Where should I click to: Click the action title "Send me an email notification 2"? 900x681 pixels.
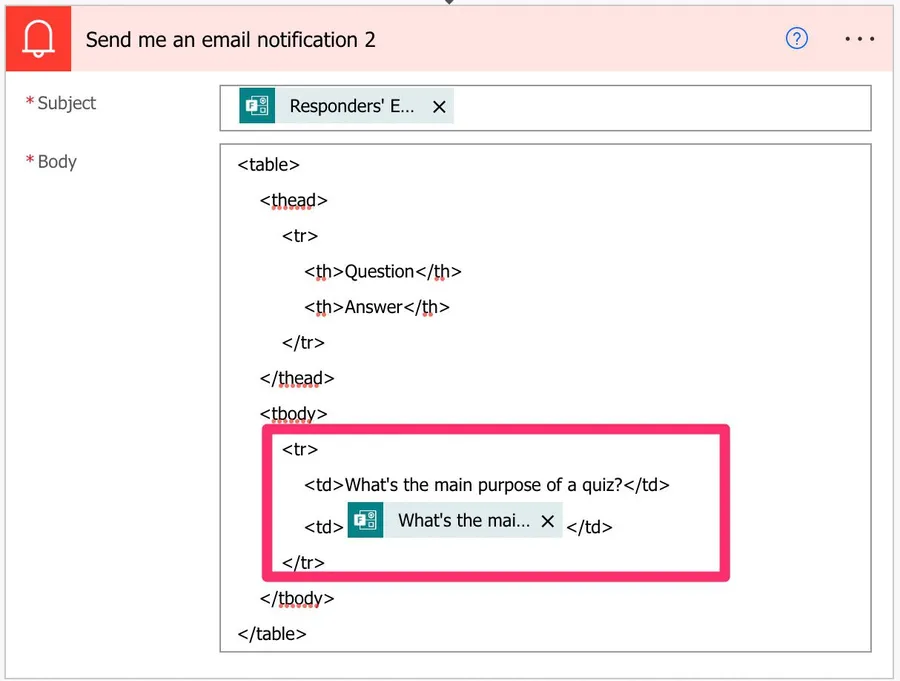pos(230,40)
